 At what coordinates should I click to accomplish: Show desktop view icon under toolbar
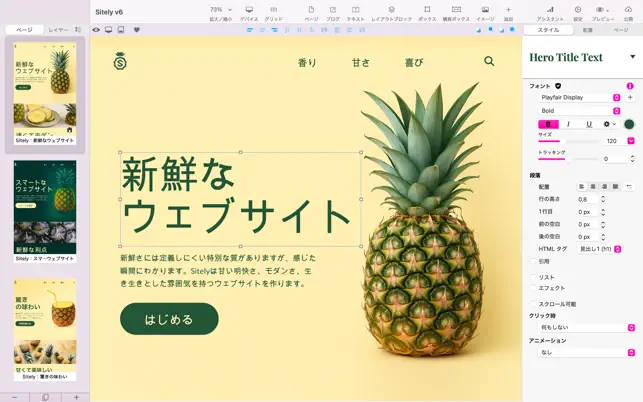[108, 30]
